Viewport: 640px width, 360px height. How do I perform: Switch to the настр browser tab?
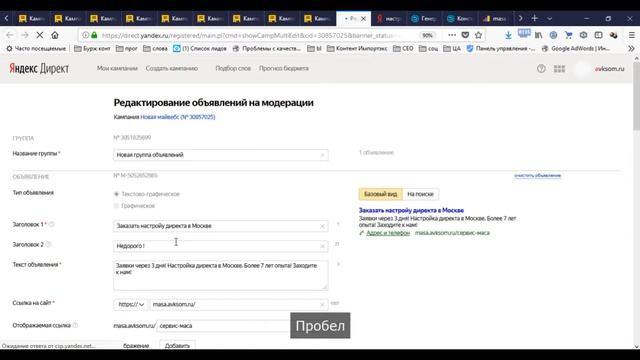389,18
